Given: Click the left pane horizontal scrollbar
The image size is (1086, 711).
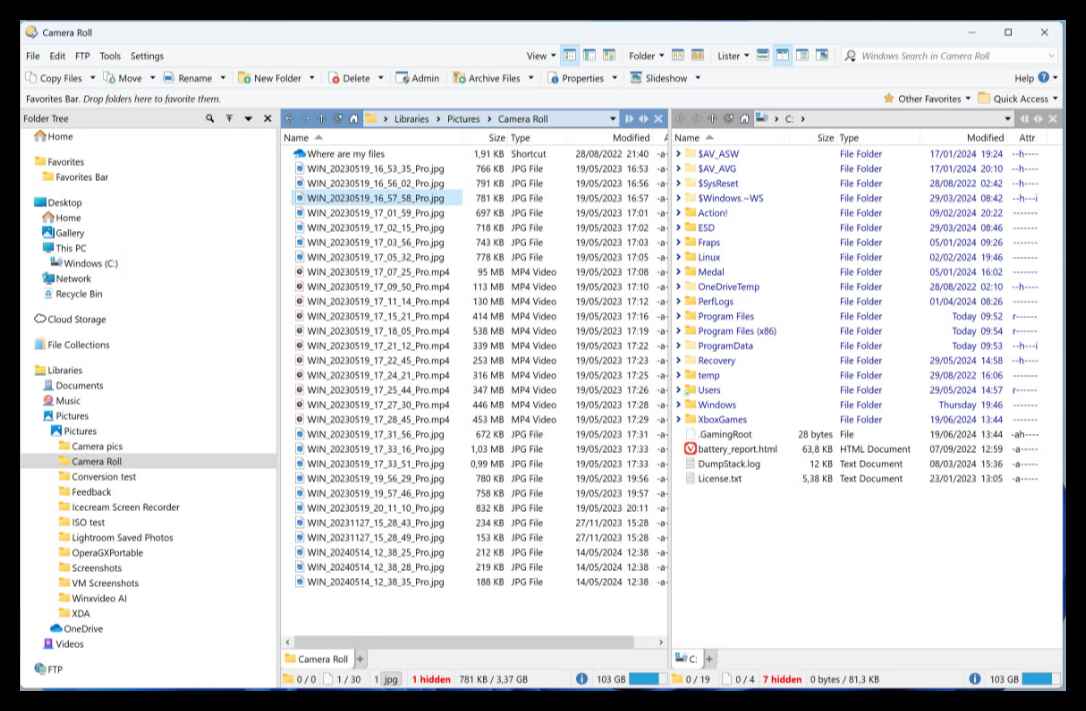Looking at the screenshot, I should [463, 642].
